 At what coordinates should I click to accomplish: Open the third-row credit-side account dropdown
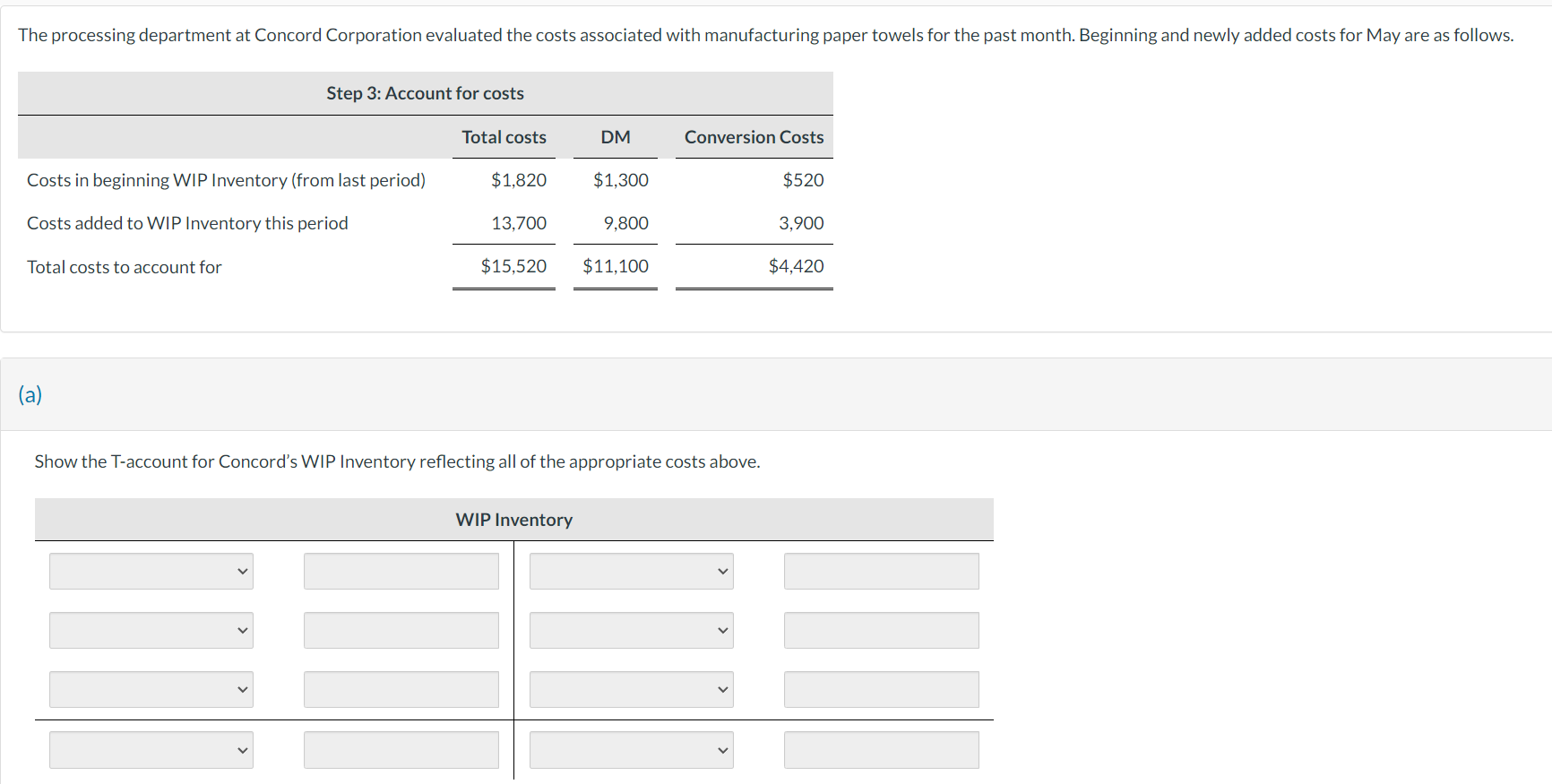coord(632,689)
